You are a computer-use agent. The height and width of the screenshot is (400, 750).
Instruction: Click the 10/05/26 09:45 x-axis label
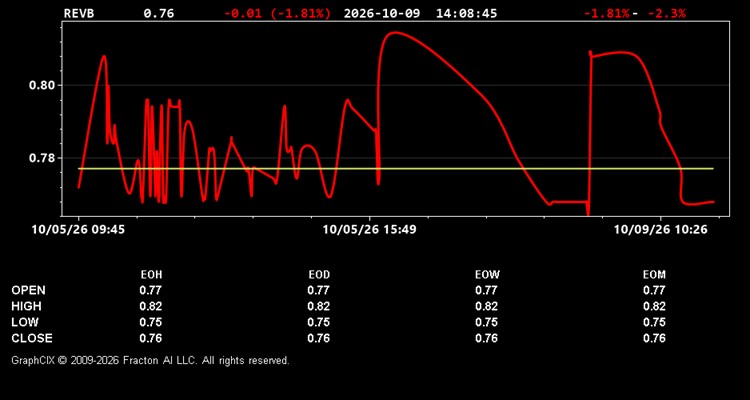78,230
